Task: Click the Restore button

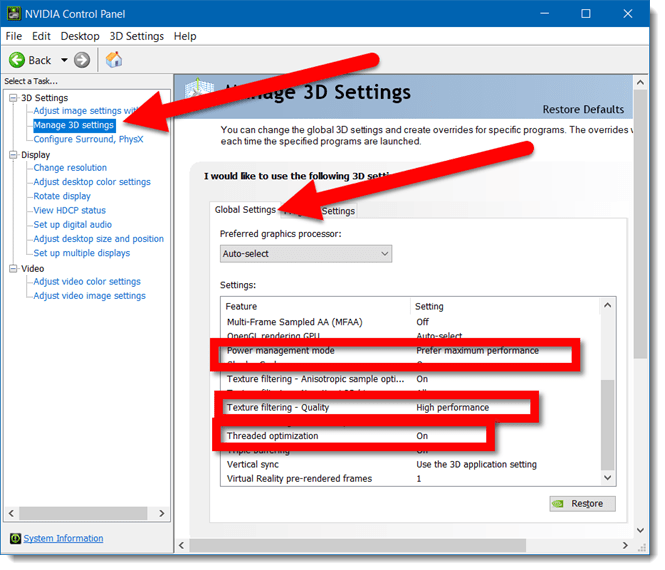Action: point(582,504)
